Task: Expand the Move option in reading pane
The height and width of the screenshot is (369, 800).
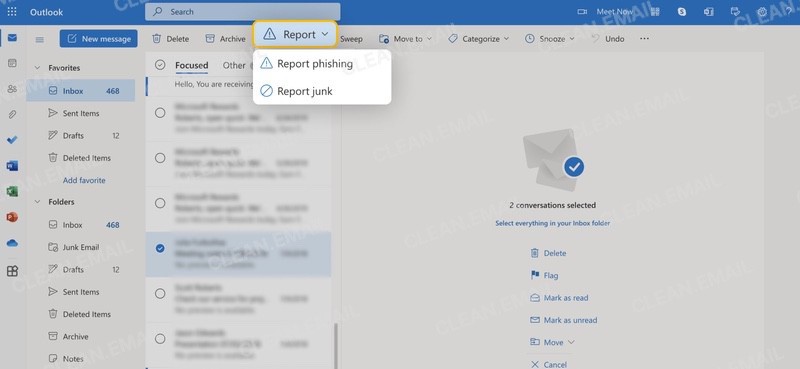Action: point(552,342)
